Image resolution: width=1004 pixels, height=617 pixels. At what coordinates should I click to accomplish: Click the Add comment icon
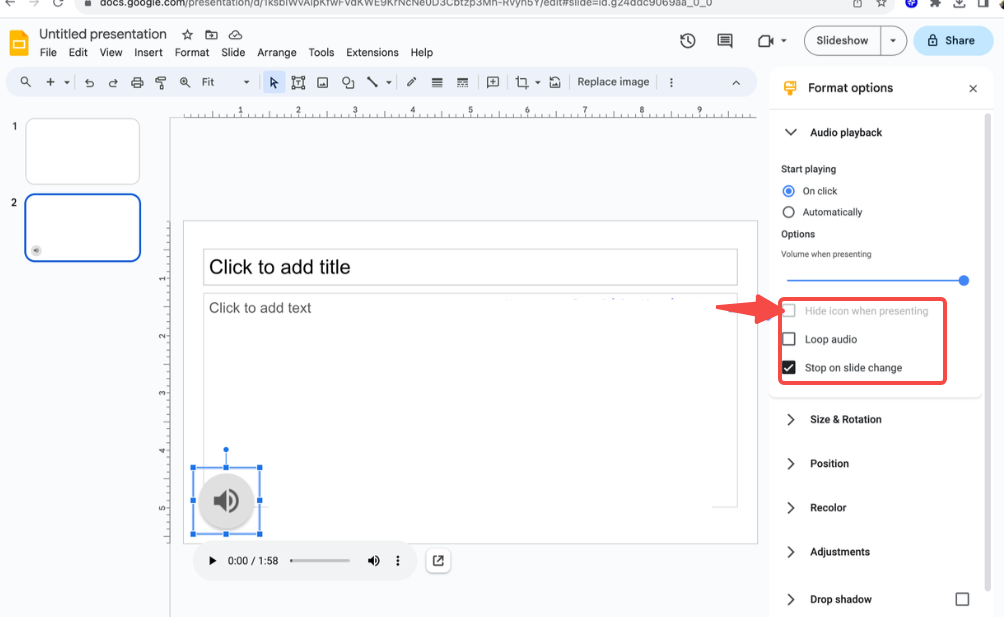coord(492,82)
